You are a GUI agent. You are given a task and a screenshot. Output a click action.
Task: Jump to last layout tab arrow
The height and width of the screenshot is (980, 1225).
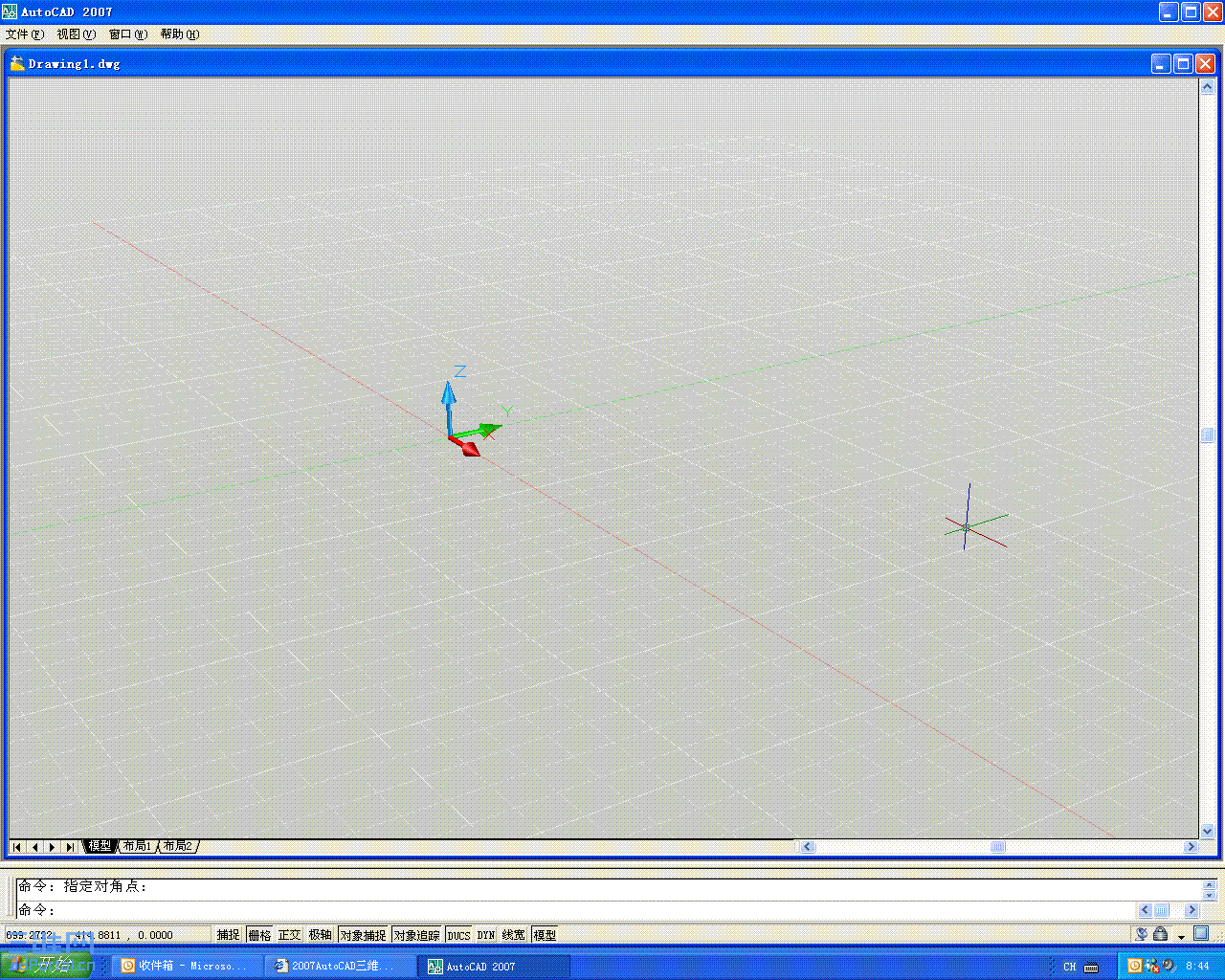(69, 847)
